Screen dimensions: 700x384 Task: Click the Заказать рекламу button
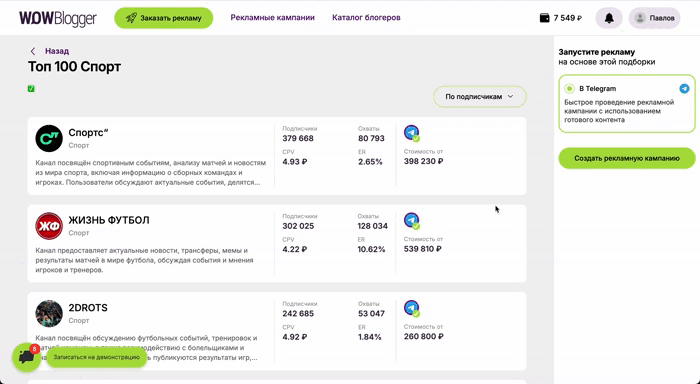click(163, 18)
